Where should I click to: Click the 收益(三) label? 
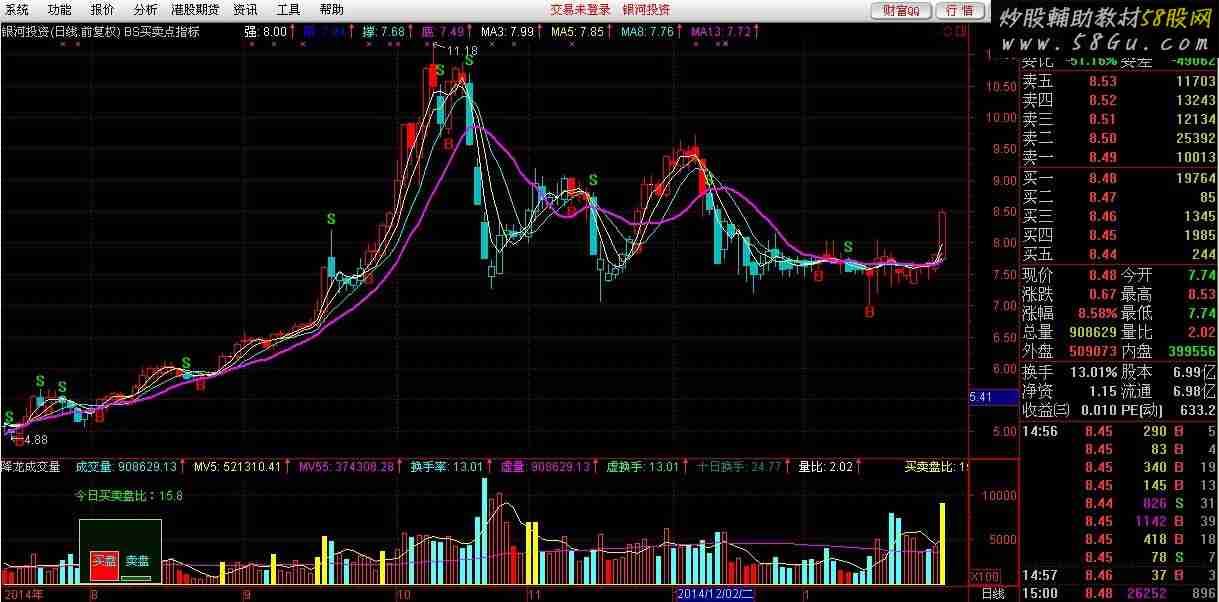click(1046, 410)
